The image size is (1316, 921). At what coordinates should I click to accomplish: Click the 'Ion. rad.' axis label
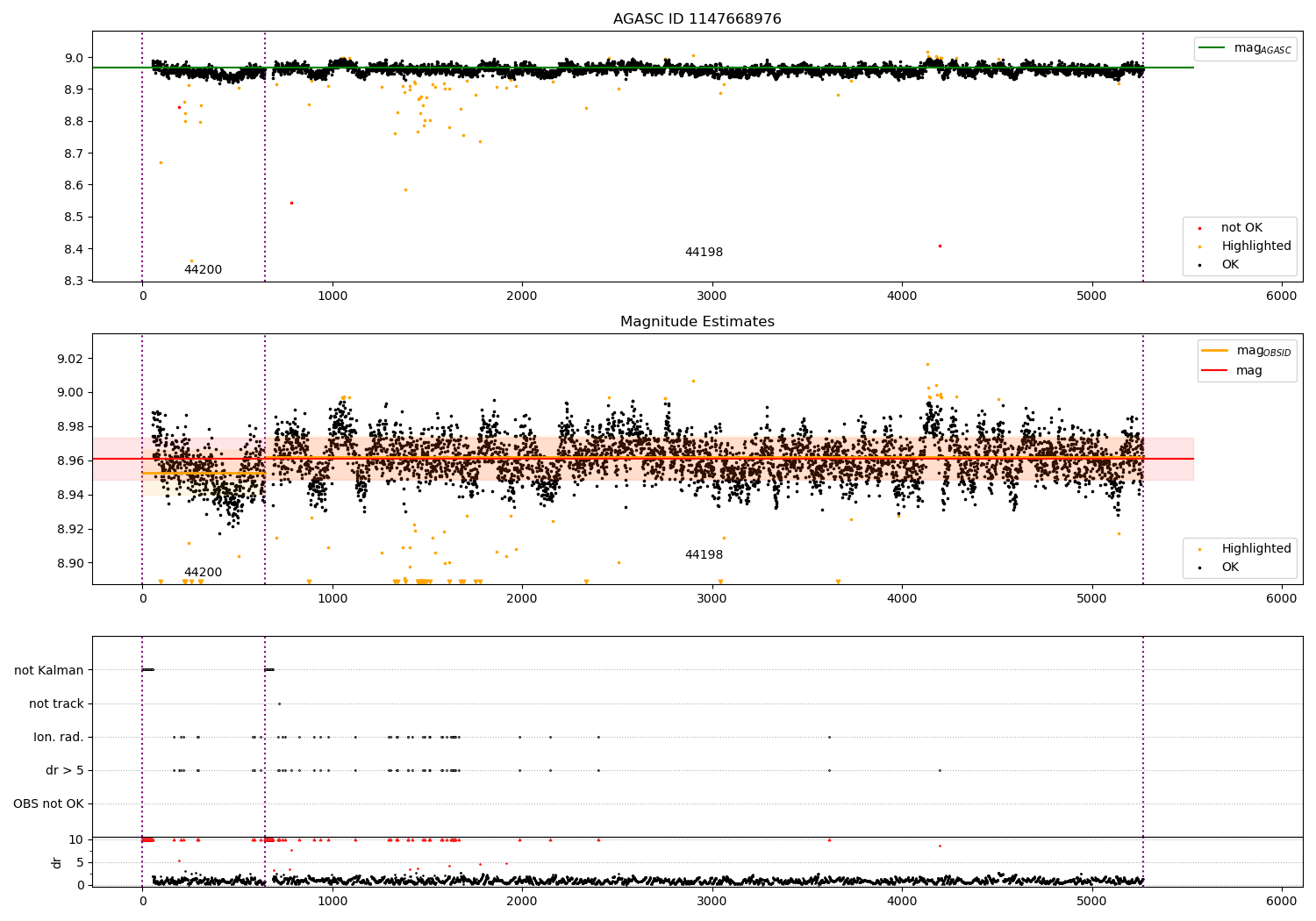(x=59, y=737)
